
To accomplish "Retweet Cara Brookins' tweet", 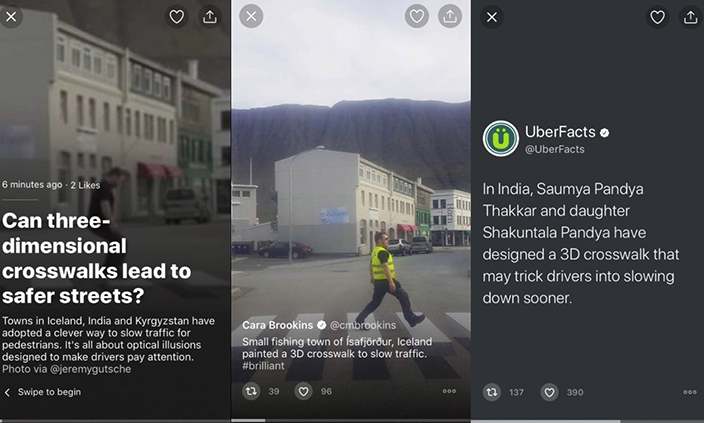I will tap(249, 391).
